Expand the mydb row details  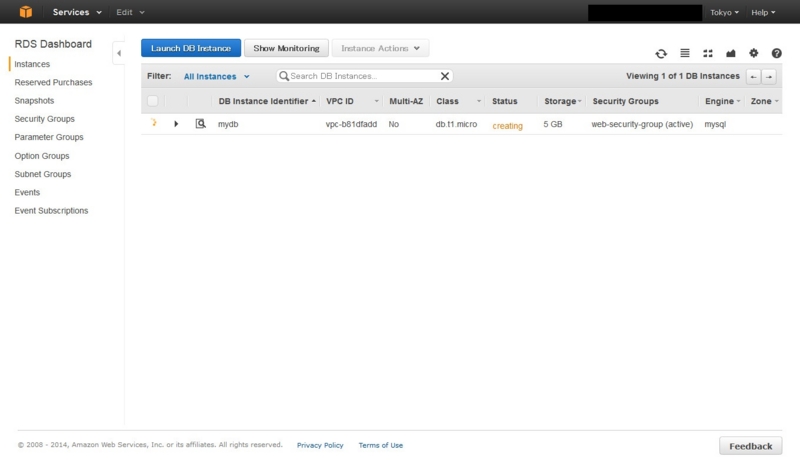point(176,123)
